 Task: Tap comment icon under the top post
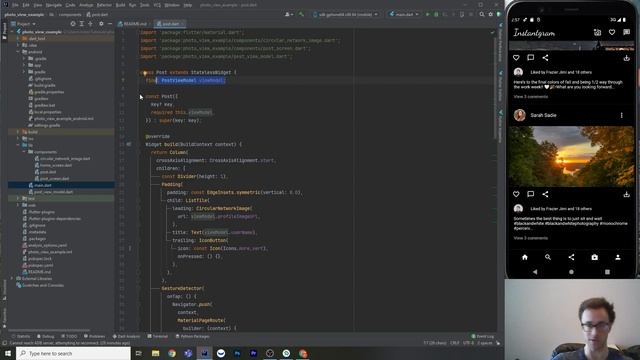[531, 58]
